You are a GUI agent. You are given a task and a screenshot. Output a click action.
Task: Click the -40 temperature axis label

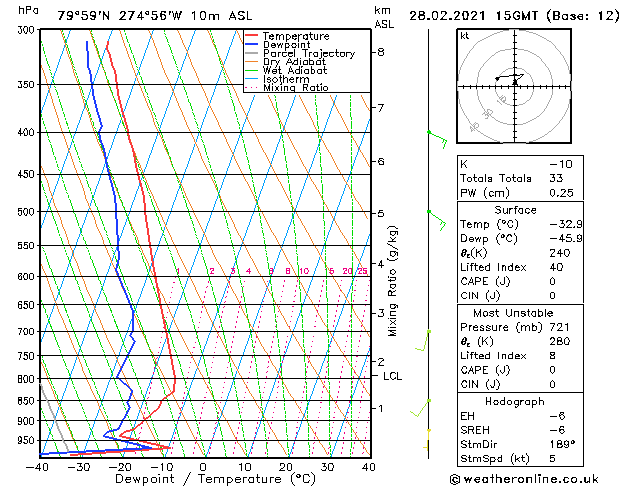pyautogui.click(x=37, y=467)
